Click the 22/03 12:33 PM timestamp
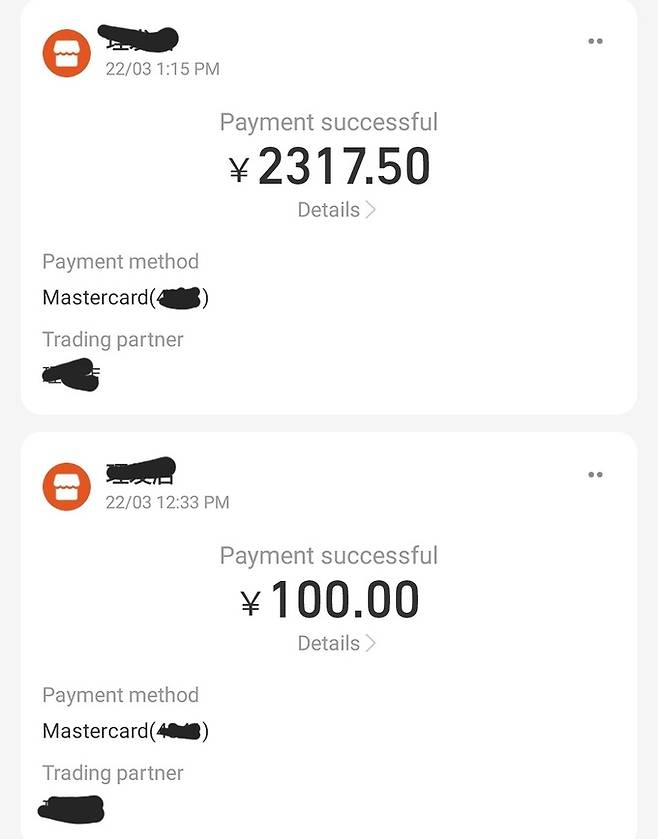The height and width of the screenshot is (839, 658). (167, 502)
